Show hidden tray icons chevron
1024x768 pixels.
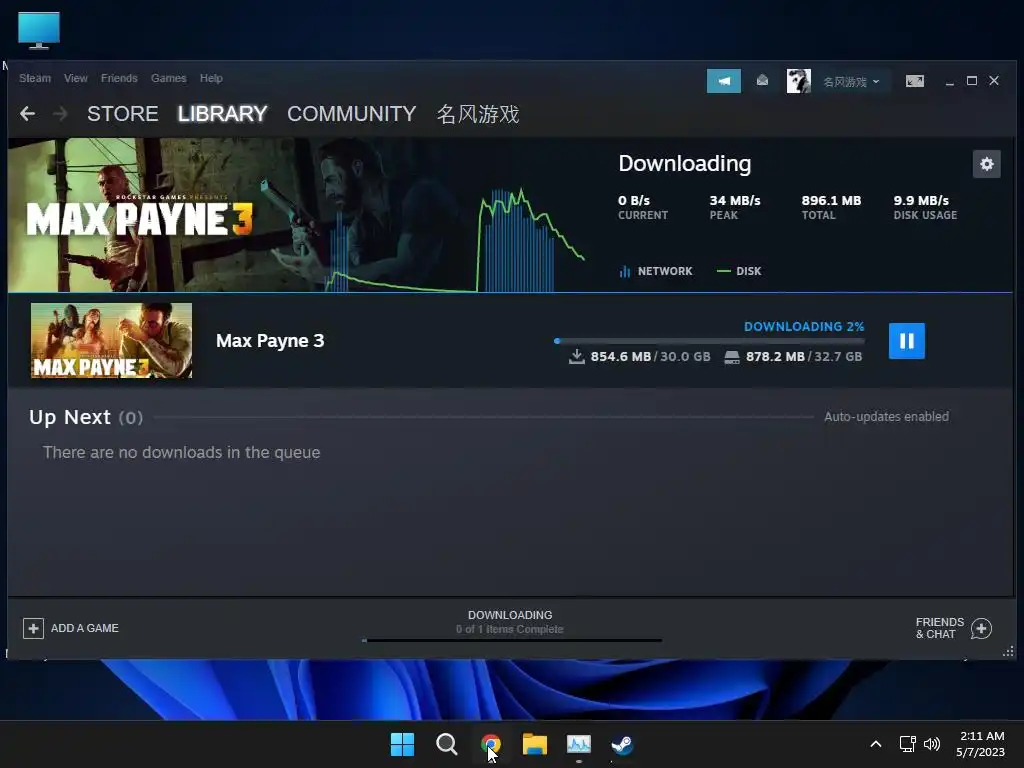pos(876,744)
